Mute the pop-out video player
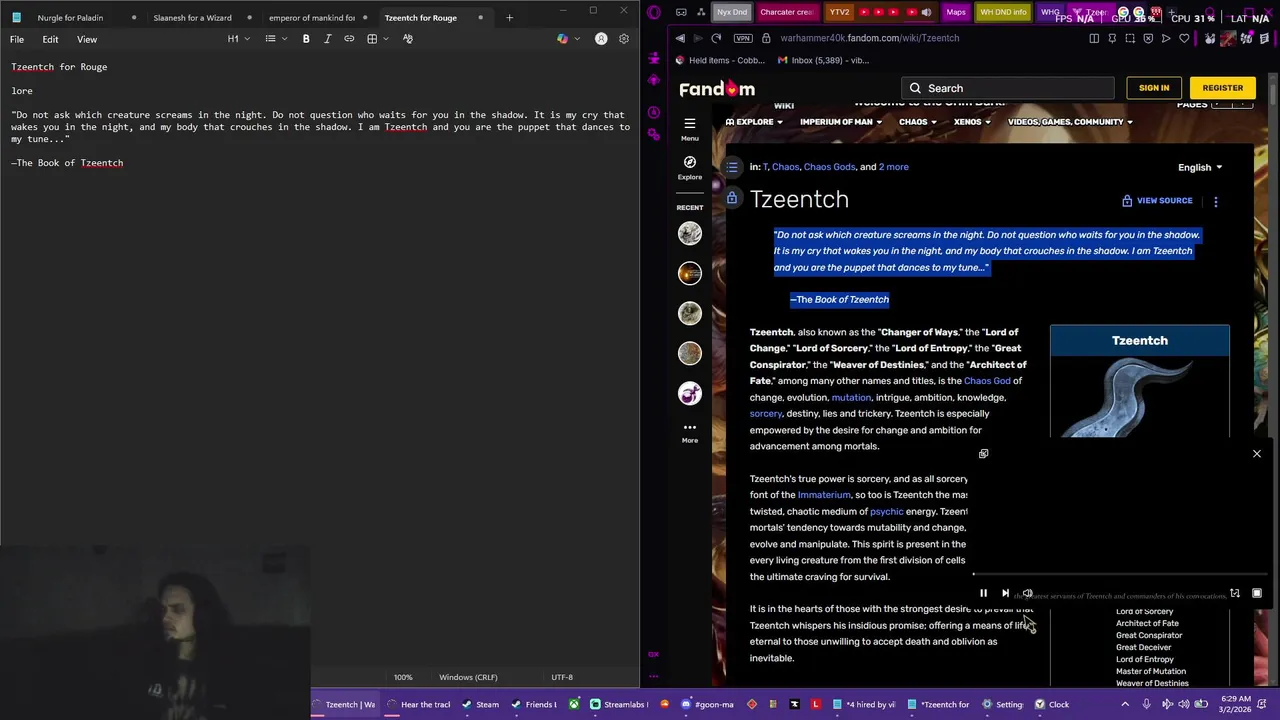Viewport: 1280px width, 720px height. coord(1027,593)
